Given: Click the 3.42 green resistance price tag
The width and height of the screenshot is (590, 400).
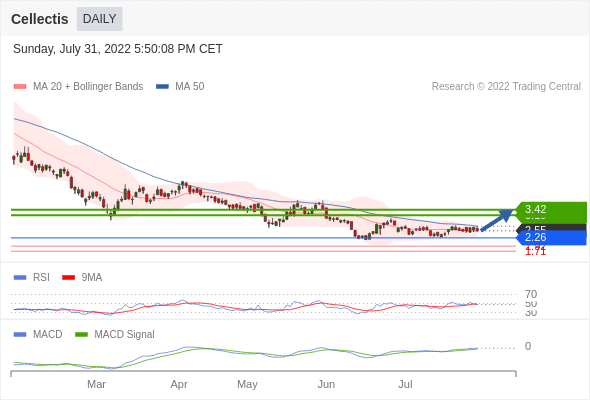Looking at the screenshot, I should pyautogui.click(x=550, y=210).
